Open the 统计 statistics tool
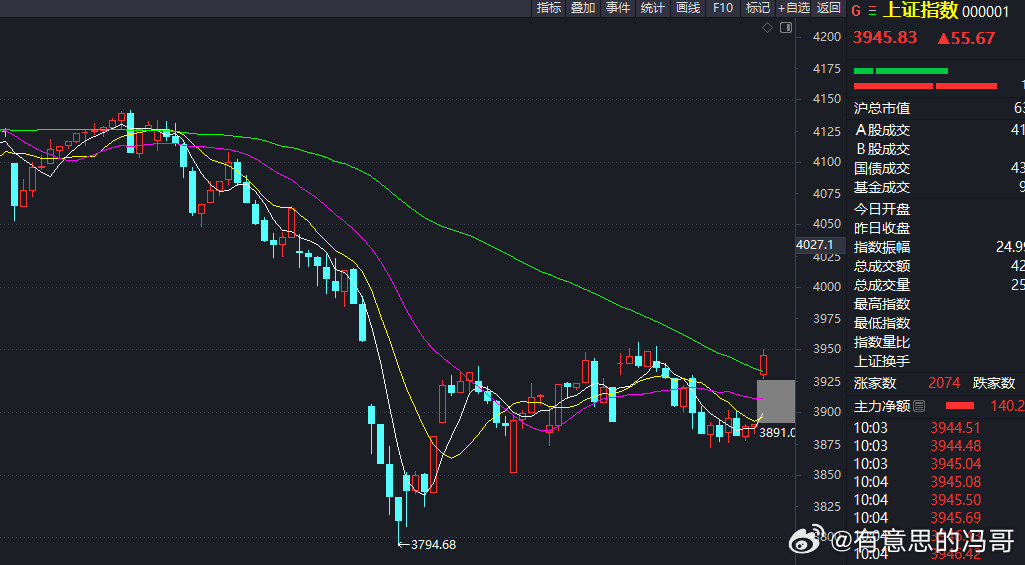This screenshot has width=1025, height=565. tap(652, 8)
